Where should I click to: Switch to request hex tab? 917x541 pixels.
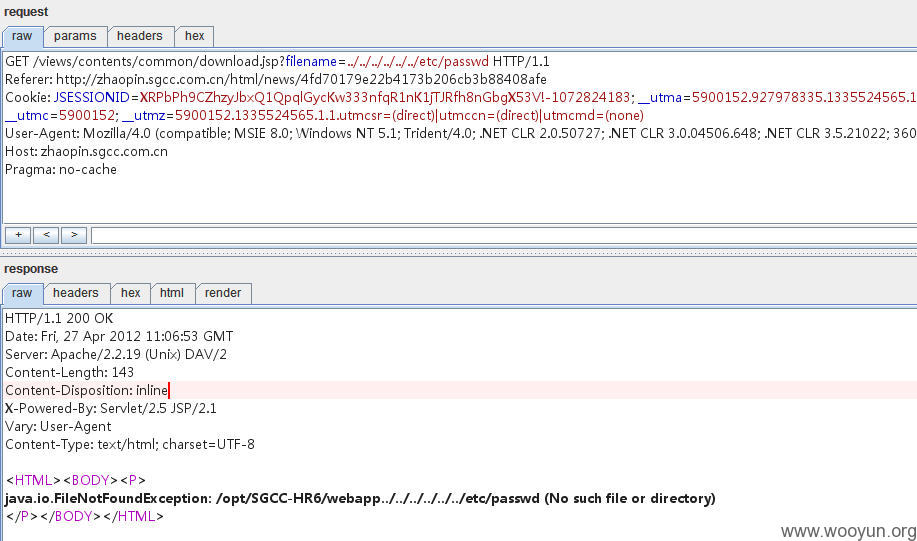pyautogui.click(x=195, y=36)
